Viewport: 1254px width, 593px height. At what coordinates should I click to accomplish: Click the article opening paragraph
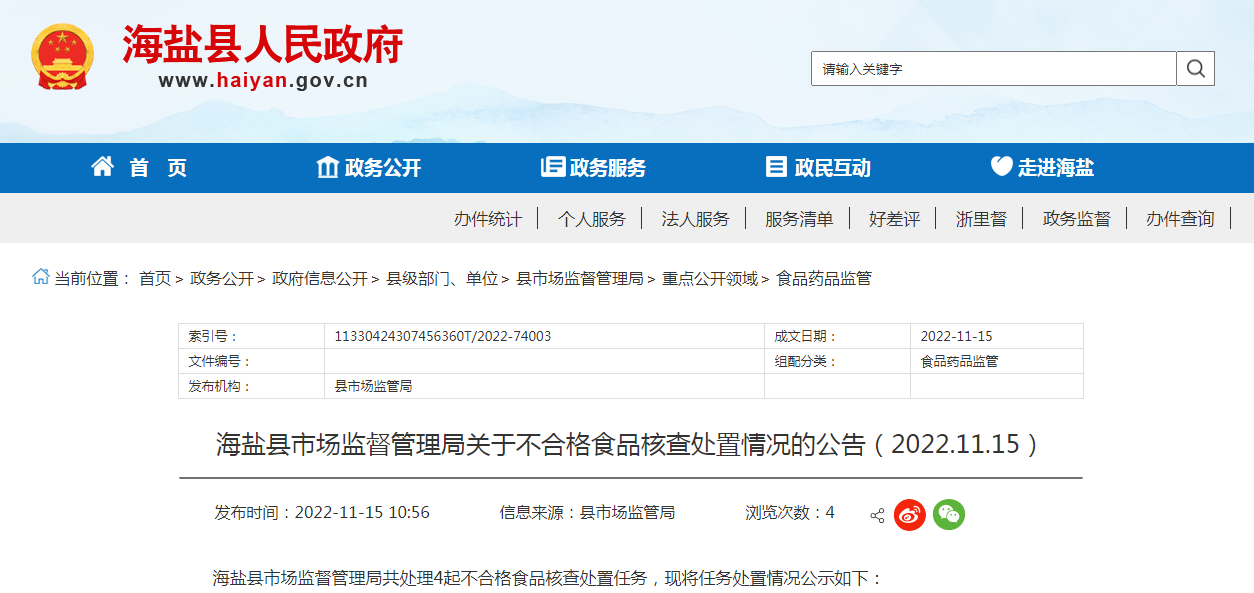548,578
